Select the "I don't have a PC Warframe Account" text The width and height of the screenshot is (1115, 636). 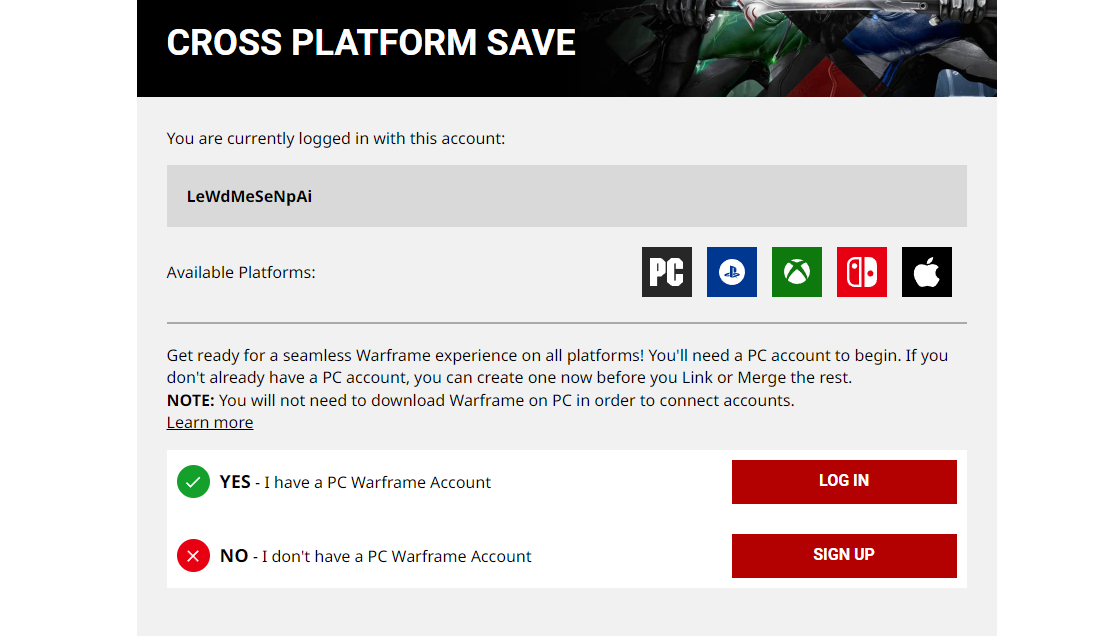(x=397, y=556)
